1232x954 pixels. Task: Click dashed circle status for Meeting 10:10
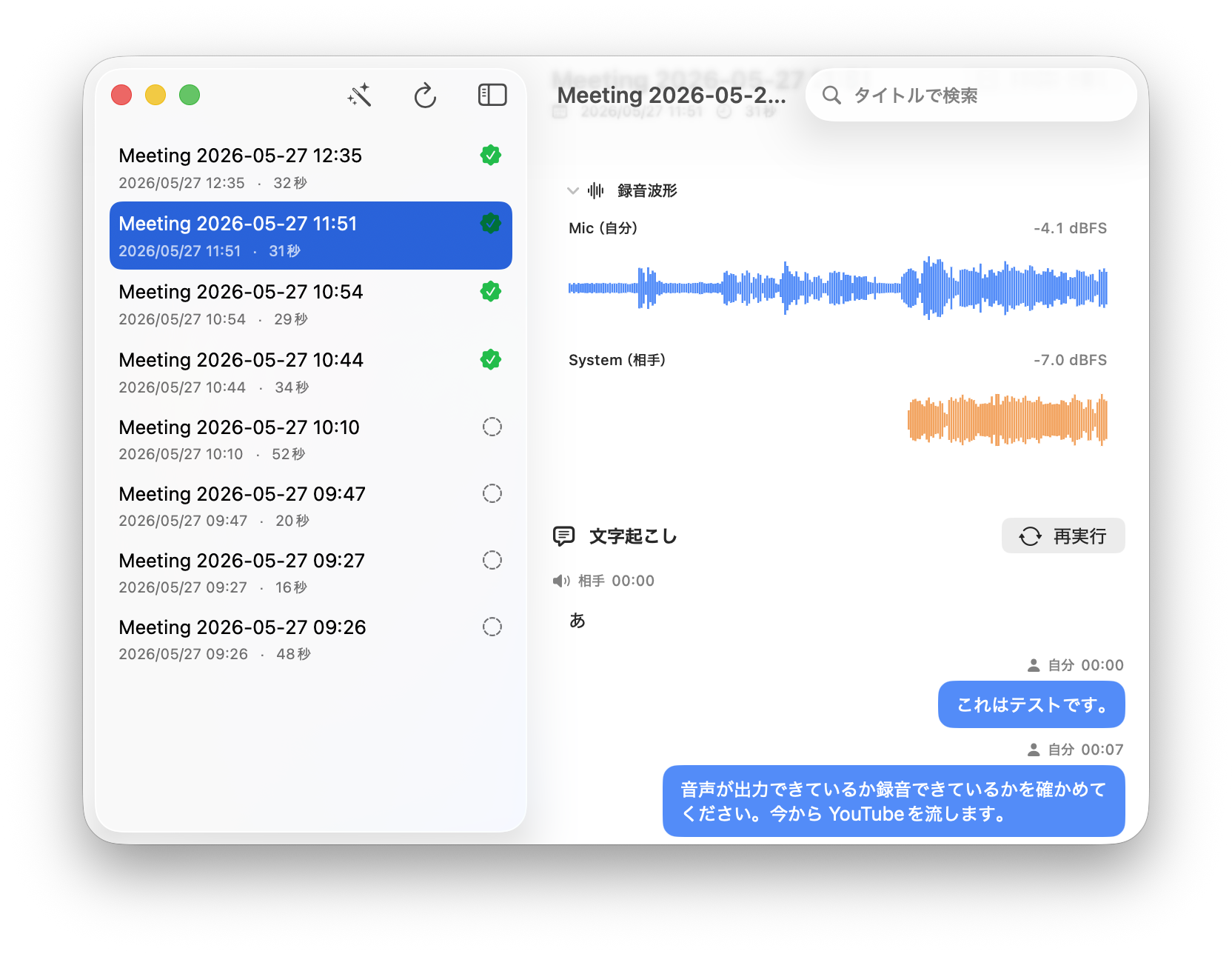[492, 427]
